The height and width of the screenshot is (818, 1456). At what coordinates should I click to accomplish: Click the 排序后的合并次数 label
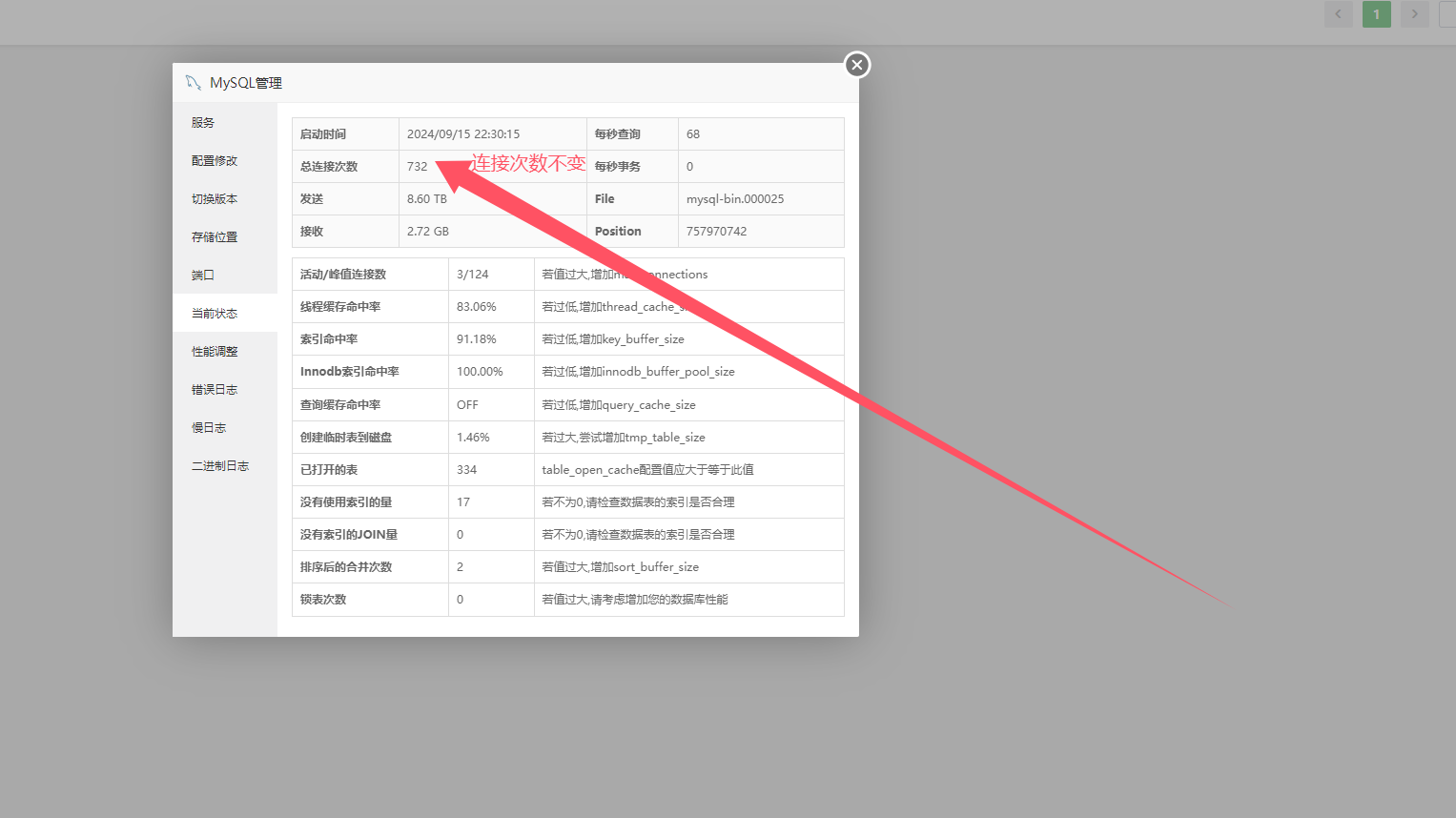(x=346, y=567)
